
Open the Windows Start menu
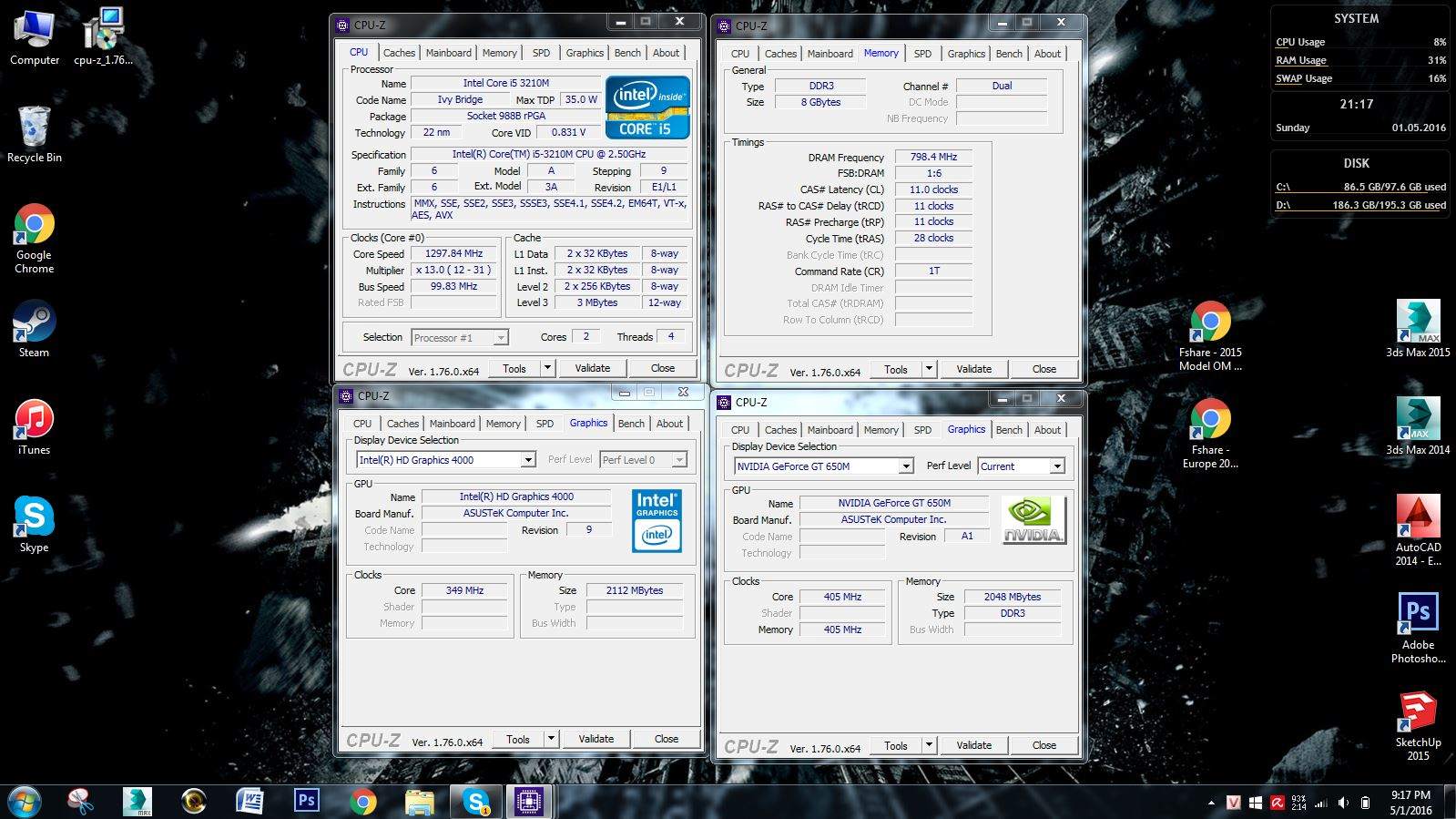click(25, 802)
